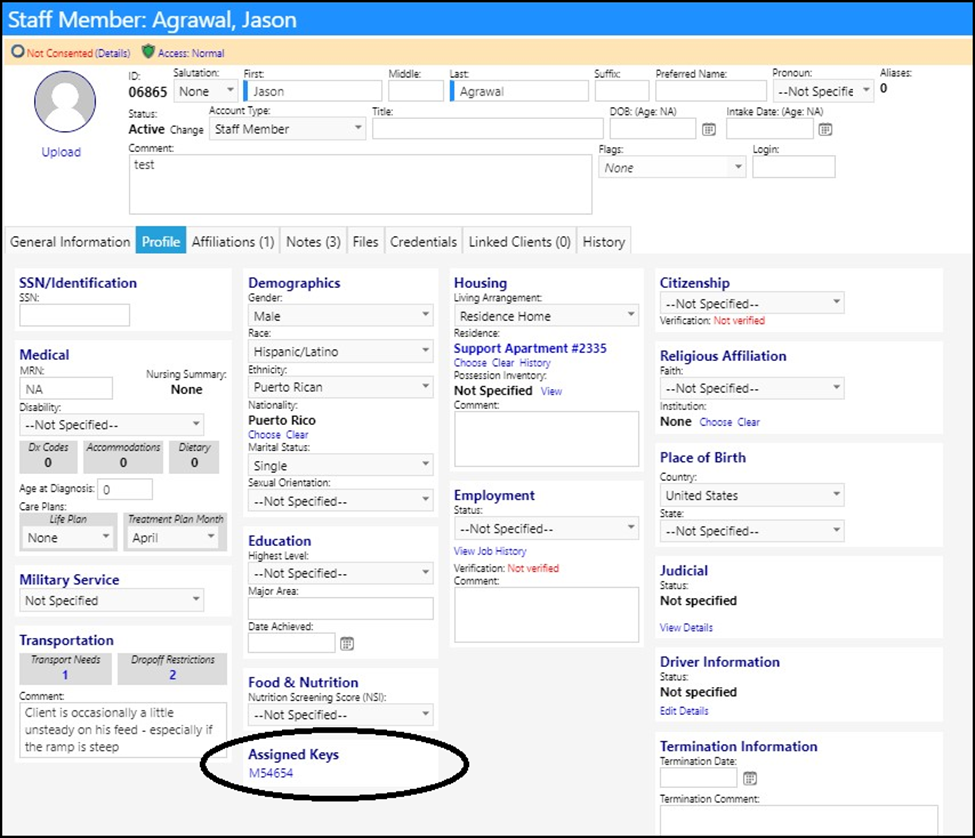Open the Place of Birth State dropdown

click(x=752, y=530)
